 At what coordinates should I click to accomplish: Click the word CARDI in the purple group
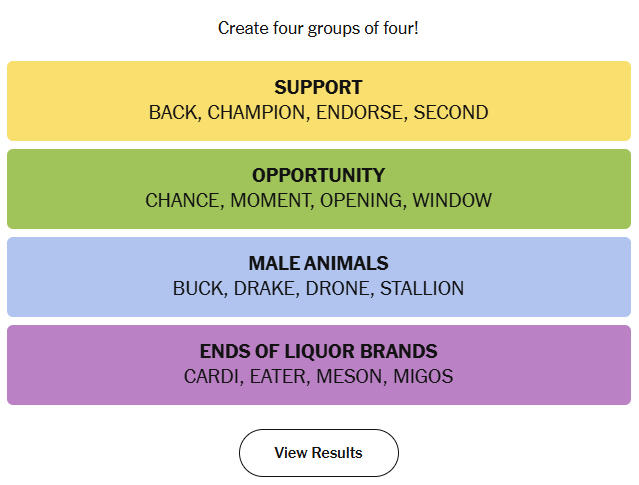coord(211,377)
